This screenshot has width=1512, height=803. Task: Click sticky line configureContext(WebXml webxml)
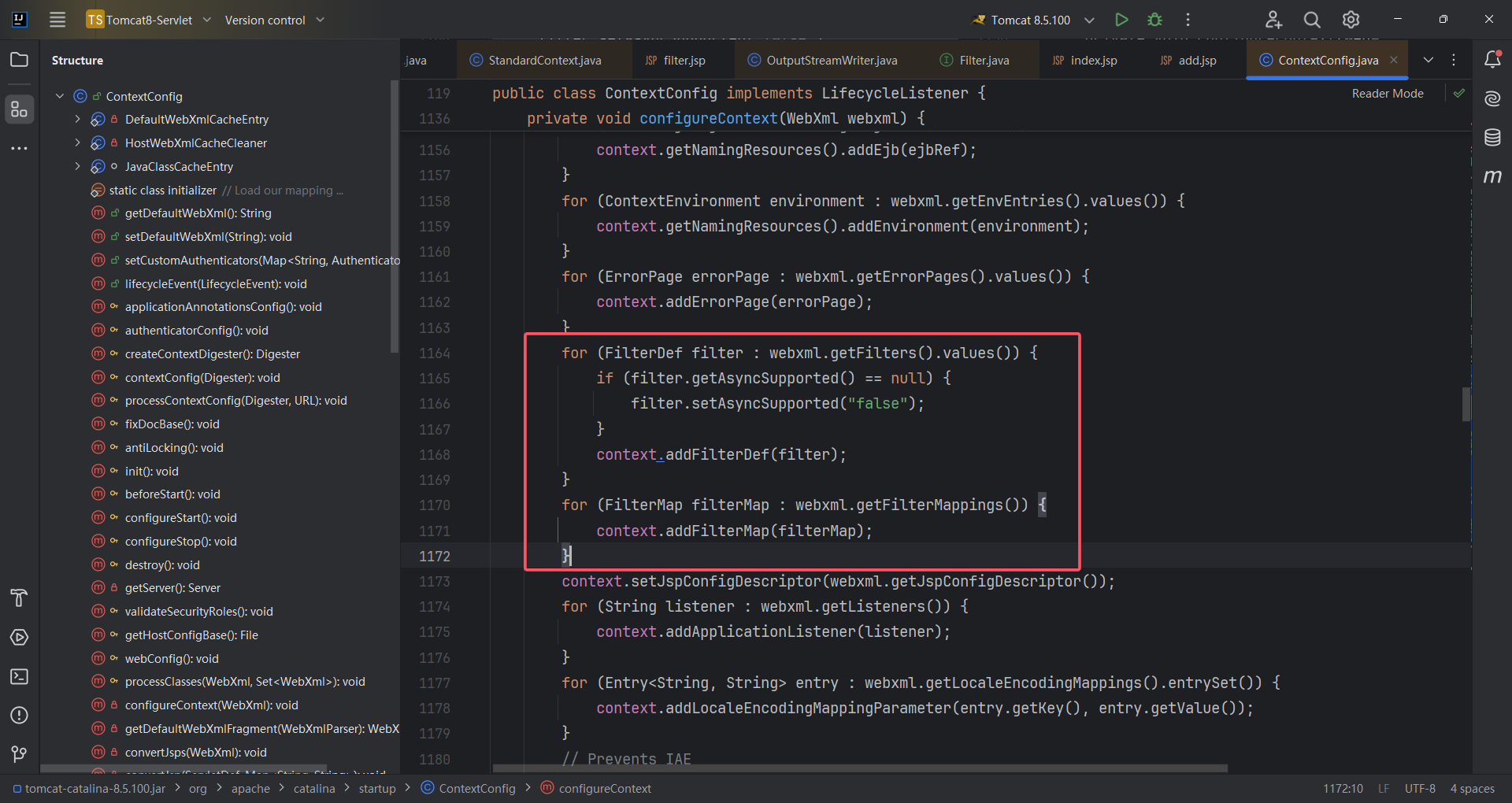tap(725, 118)
